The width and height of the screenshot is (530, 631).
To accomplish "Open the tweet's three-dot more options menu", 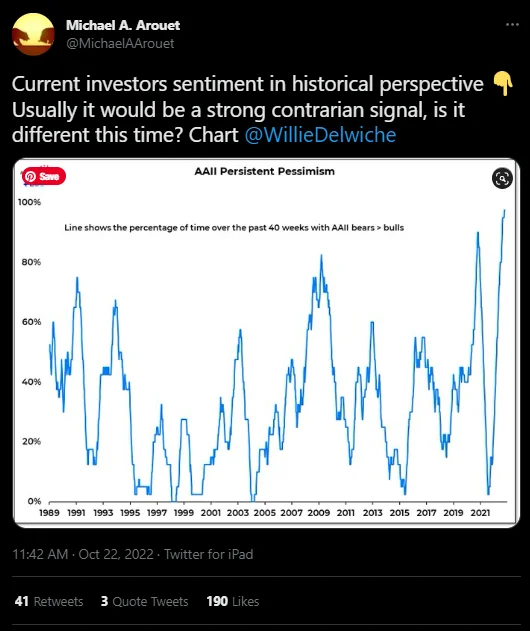I will click(512, 25).
